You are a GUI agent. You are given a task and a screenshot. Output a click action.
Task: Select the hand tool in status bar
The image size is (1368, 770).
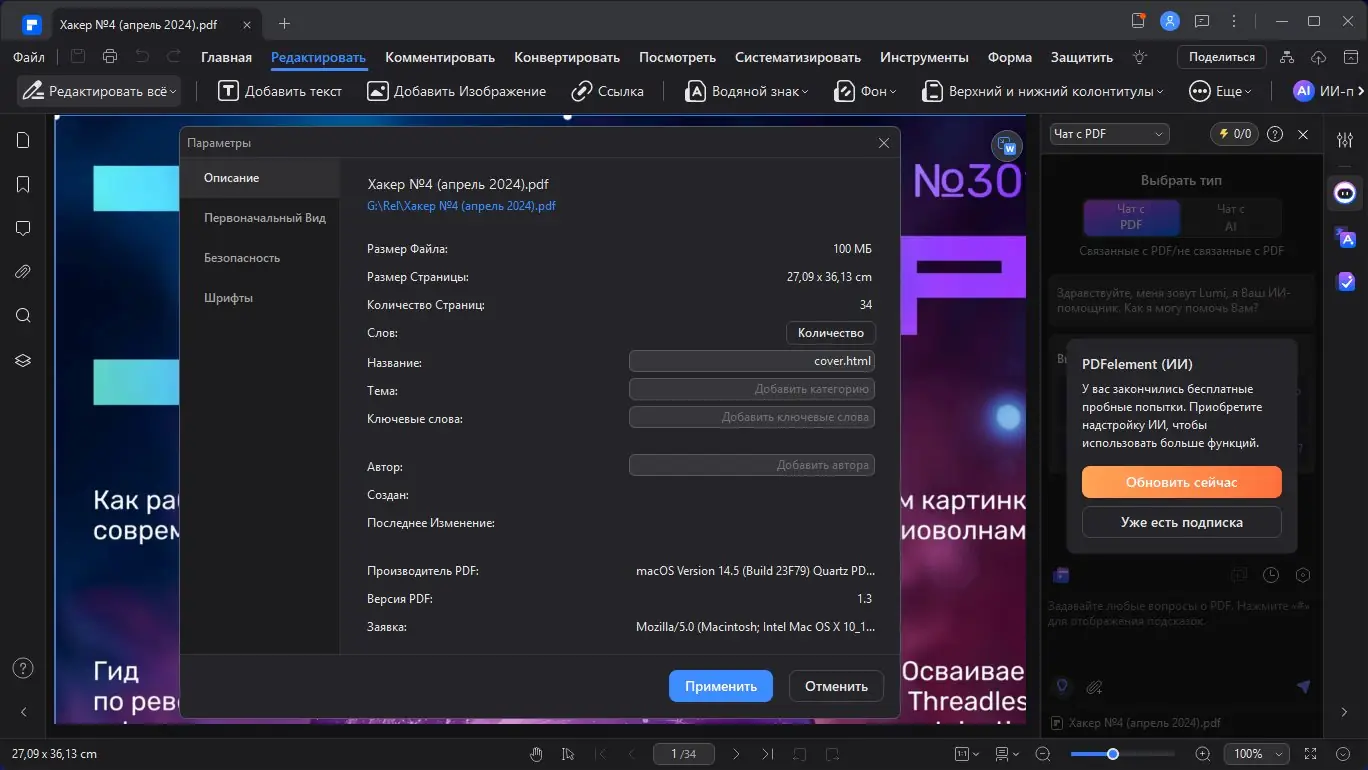[537, 754]
